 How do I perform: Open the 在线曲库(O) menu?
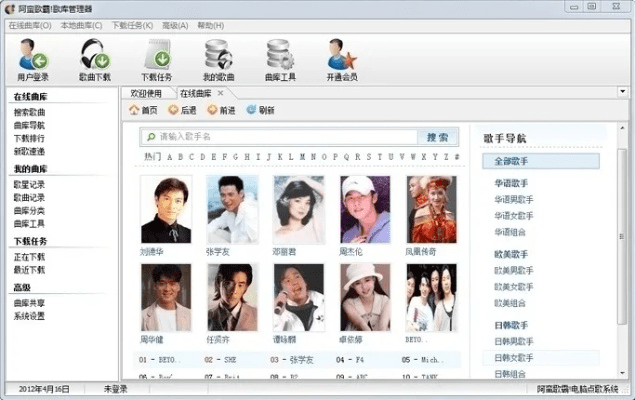tap(29, 25)
